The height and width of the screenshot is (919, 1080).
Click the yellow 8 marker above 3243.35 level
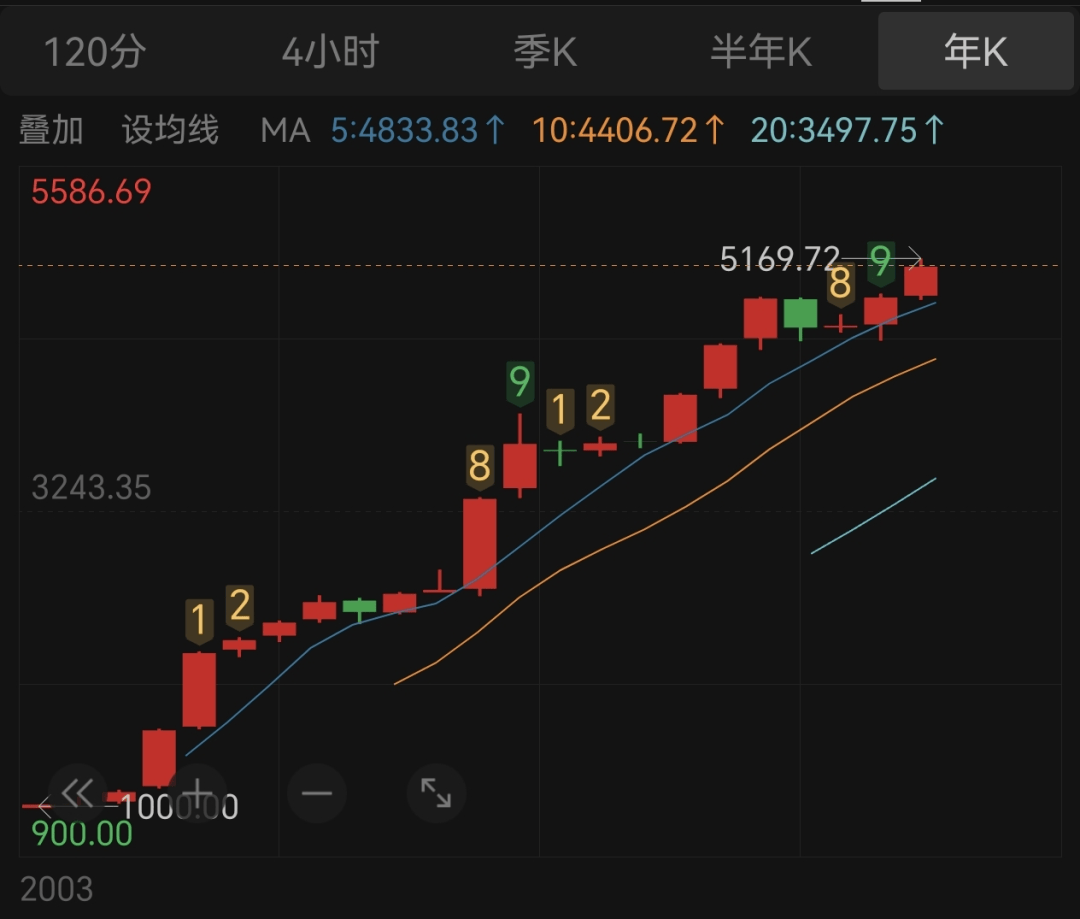click(480, 467)
